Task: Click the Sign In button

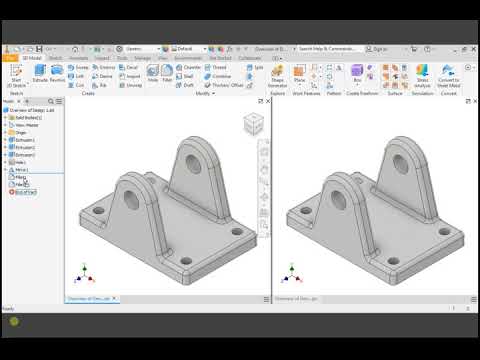Action: coord(377,49)
